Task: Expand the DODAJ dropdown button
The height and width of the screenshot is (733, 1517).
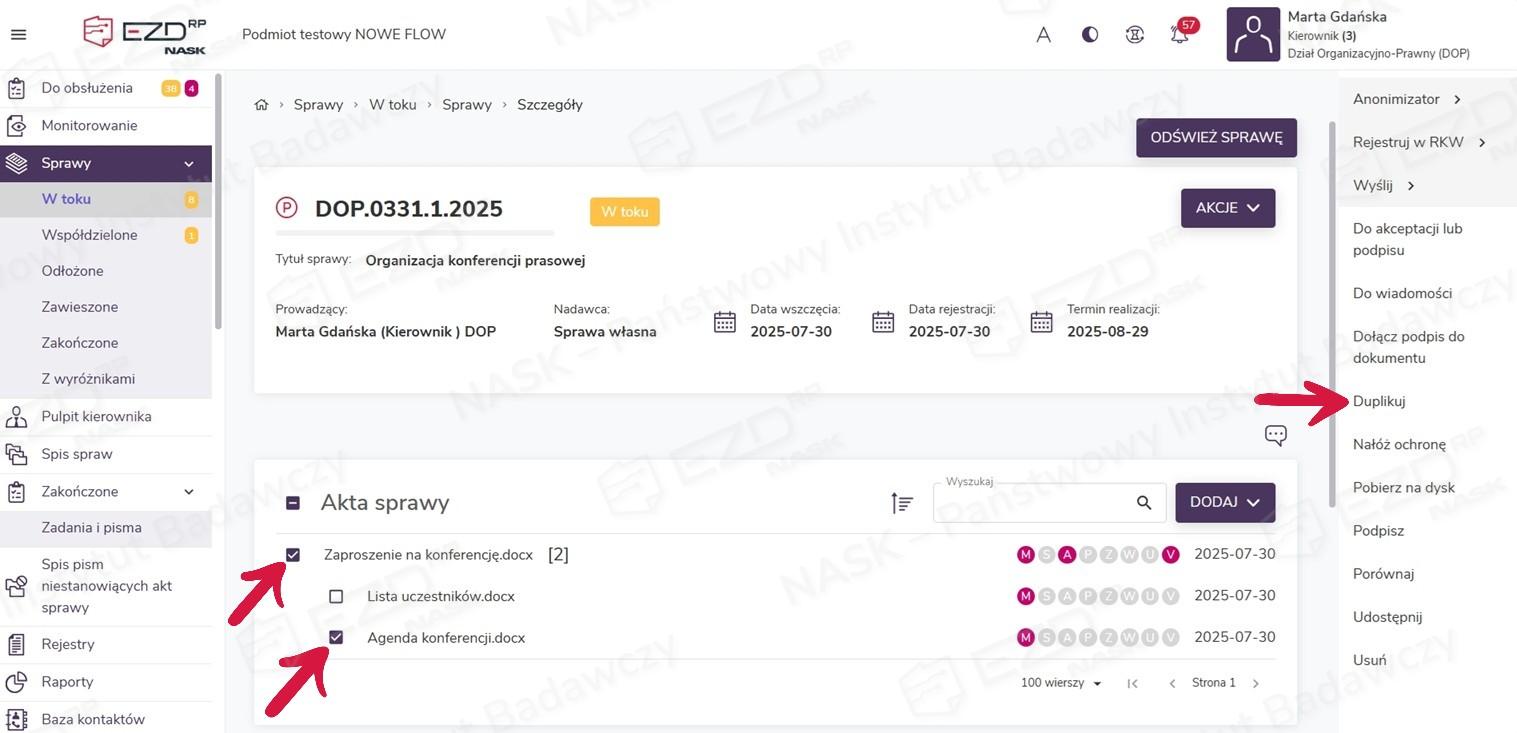Action: 1224,502
